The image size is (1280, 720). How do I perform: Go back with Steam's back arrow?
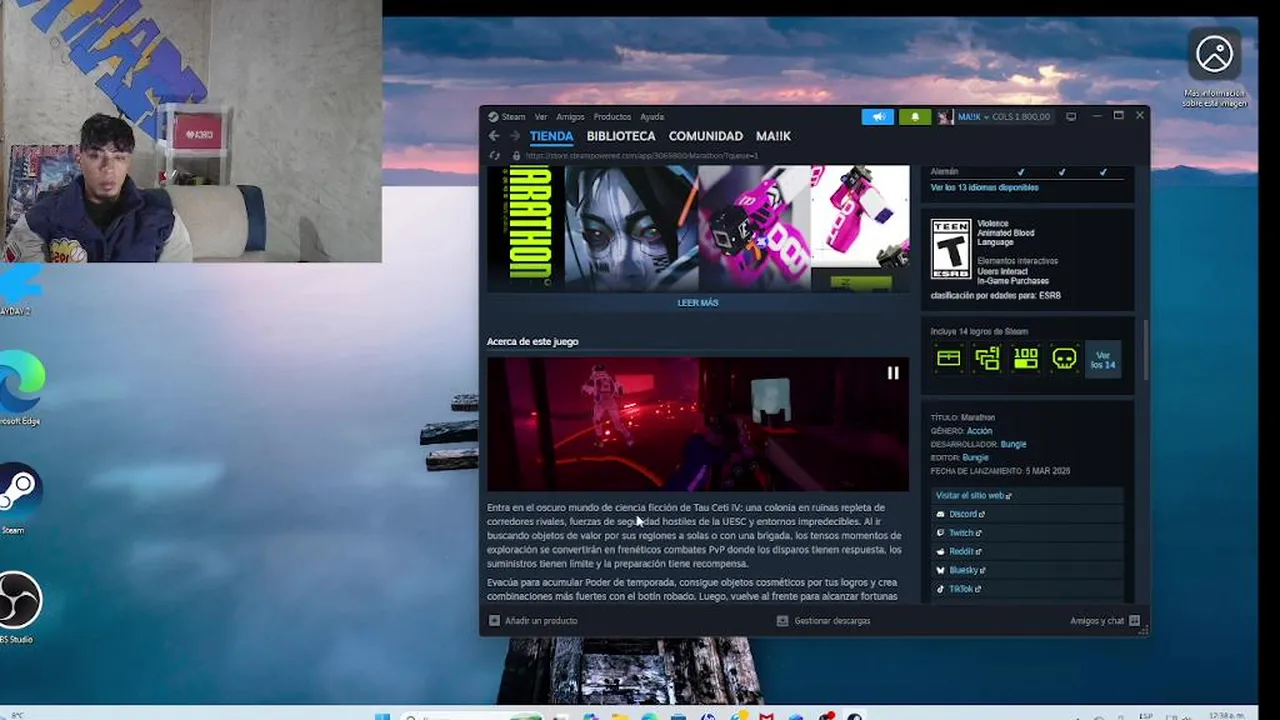pyautogui.click(x=493, y=136)
